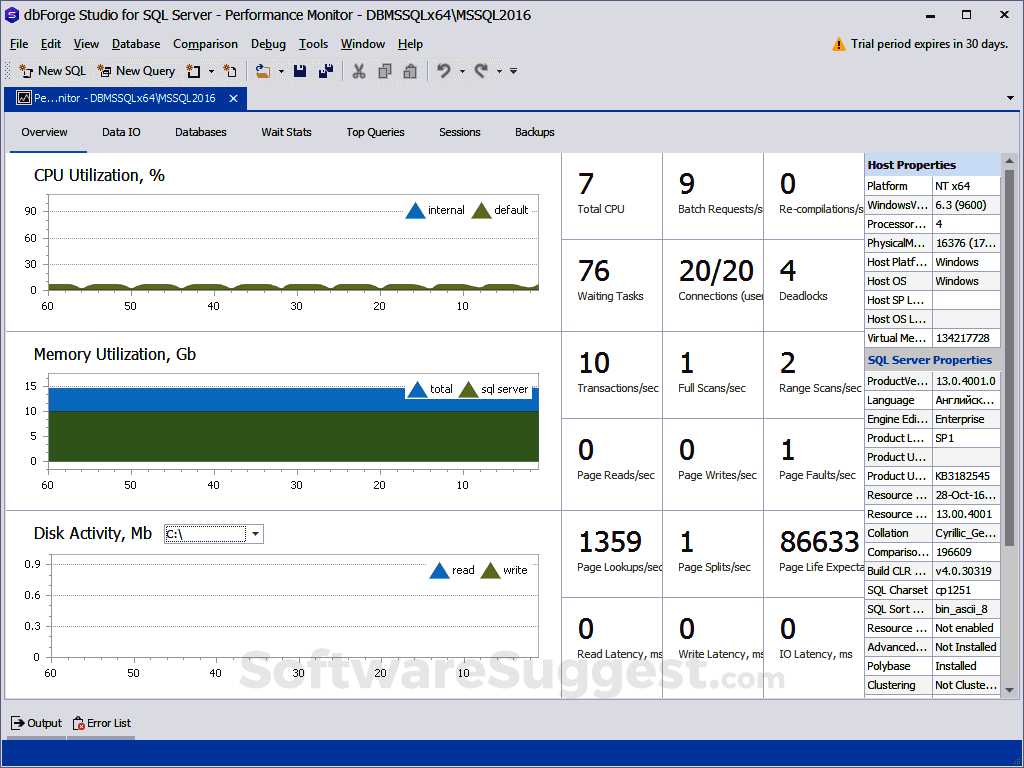Click the Copy icon on the toolbar
This screenshot has height=768, width=1024.
coord(384,71)
